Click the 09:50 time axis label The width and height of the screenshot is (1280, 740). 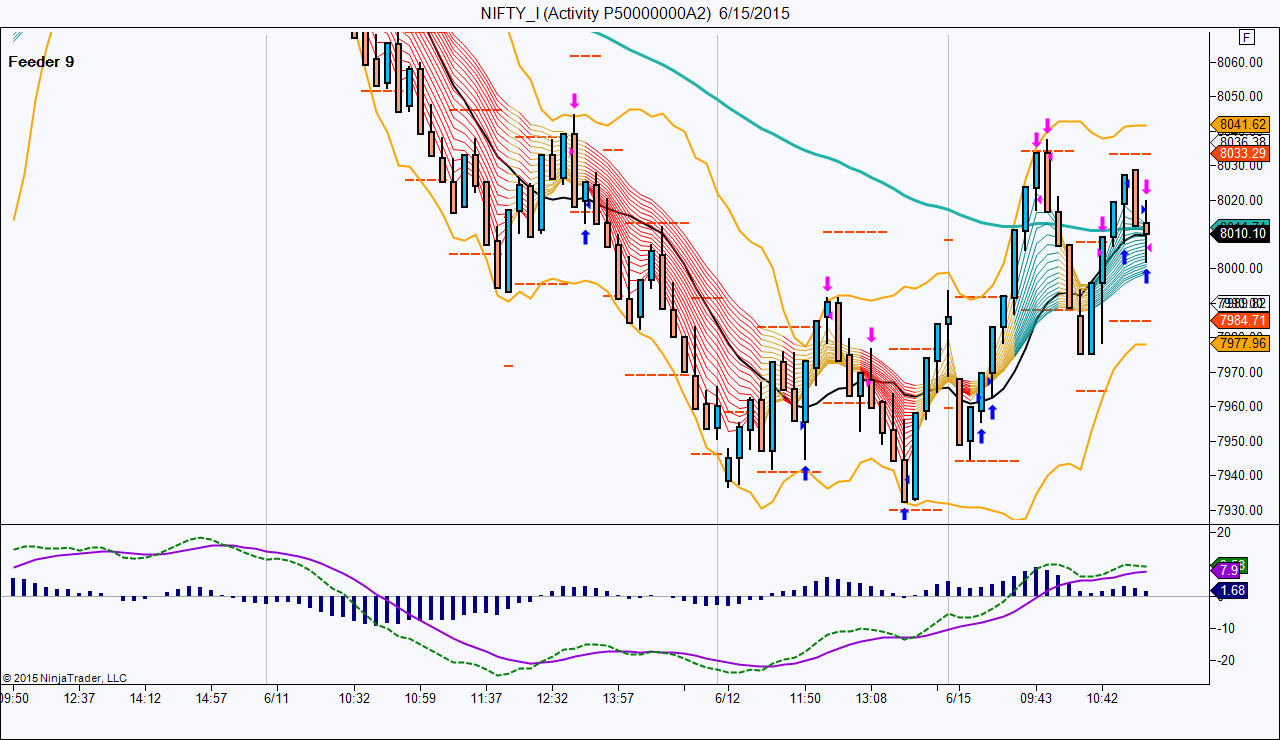[x=15, y=698]
